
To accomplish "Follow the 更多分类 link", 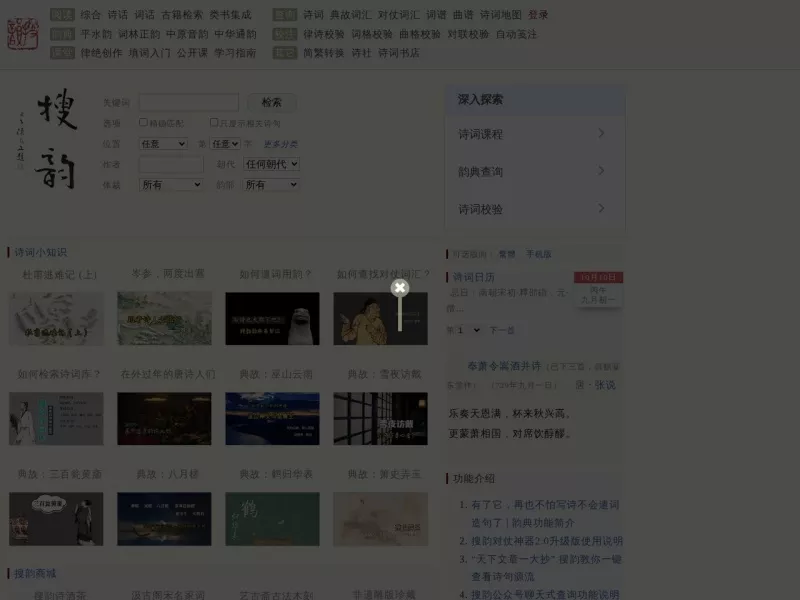I will point(281,144).
